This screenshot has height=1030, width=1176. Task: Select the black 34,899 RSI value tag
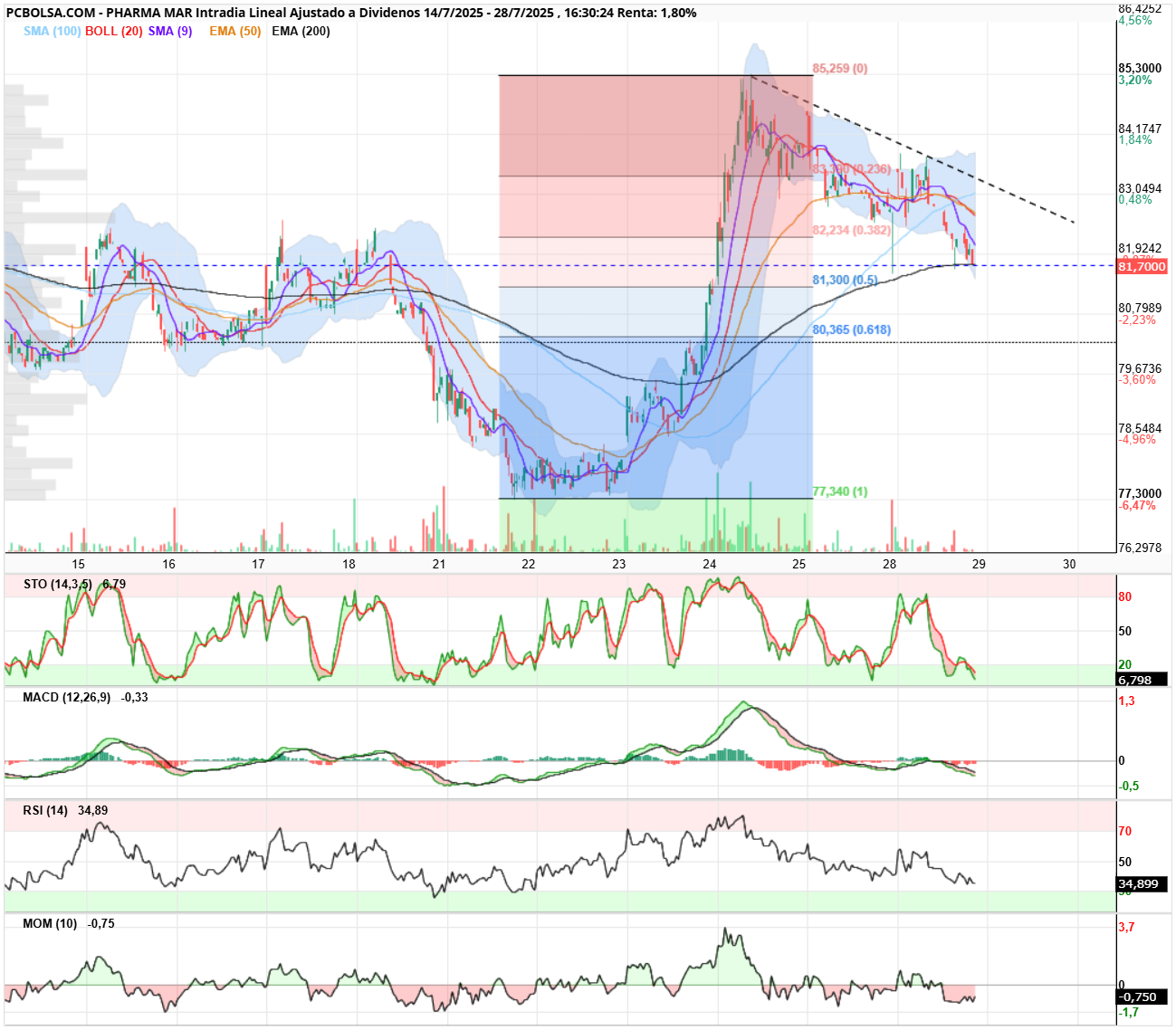click(x=1142, y=883)
